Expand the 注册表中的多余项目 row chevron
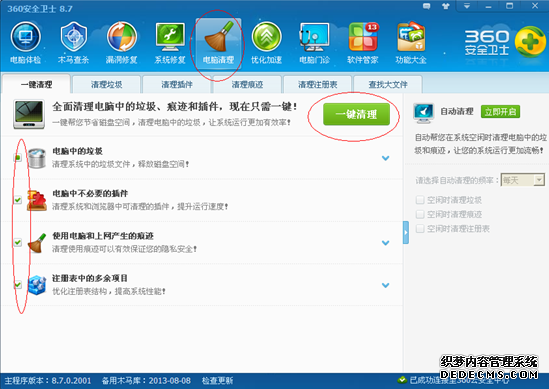 (385, 285)
